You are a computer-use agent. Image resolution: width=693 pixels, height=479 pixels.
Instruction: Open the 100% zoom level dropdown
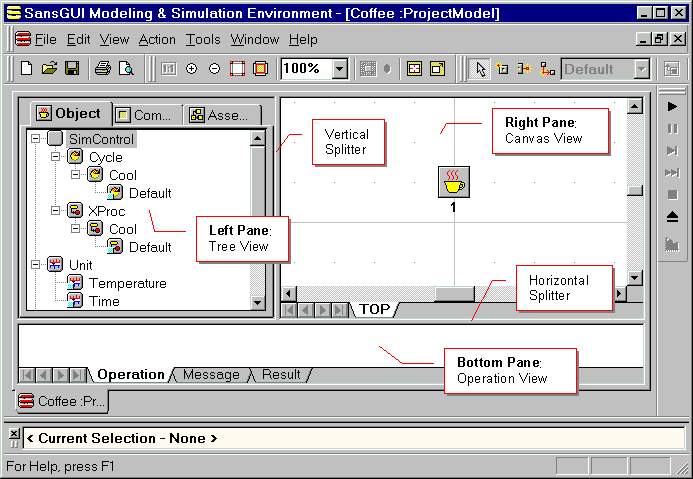(339, 69)
